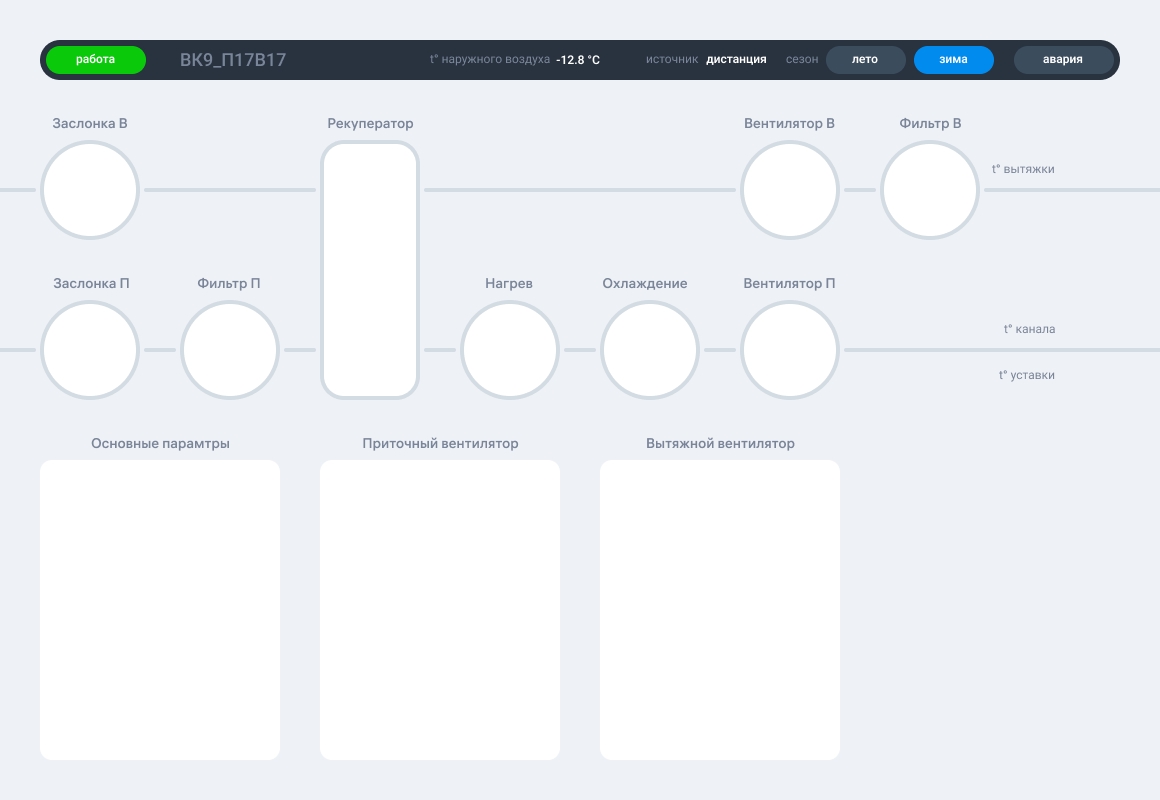The height and width of the screenshot is (800, 1160).
Task: Click the Нагрев circle
Action: 510,350
